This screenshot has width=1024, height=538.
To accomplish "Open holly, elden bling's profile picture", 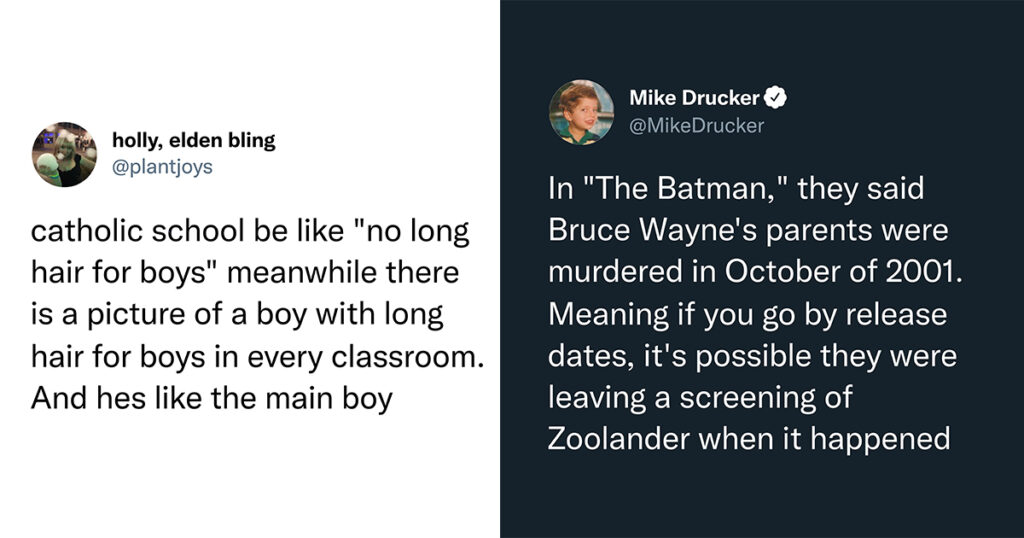I will coord(64,154).
